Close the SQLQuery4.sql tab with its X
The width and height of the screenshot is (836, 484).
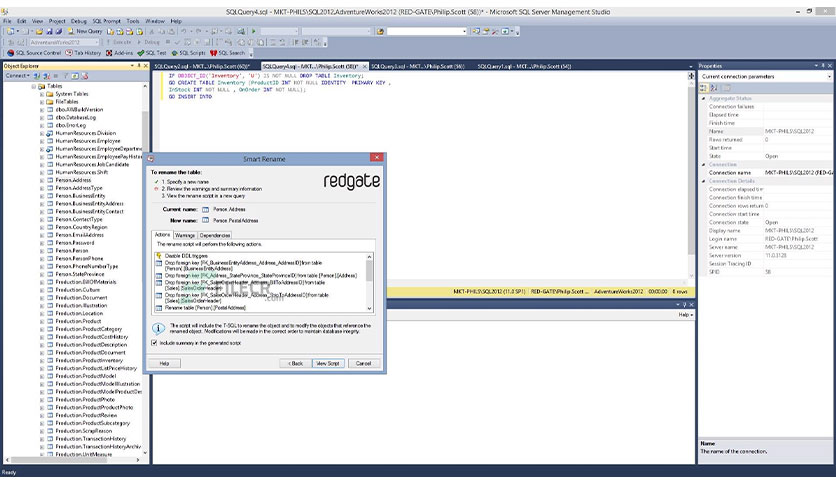(x=365, y=66)
